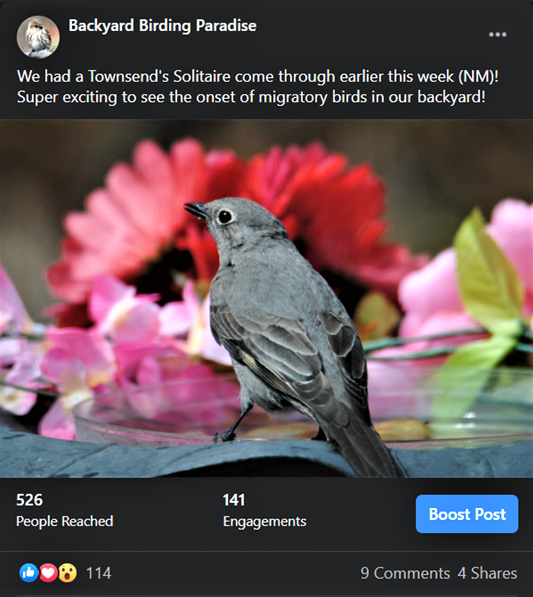Screen dimensions: 533x597
Task: Click the green leaf in the photo
Action: 487,270
